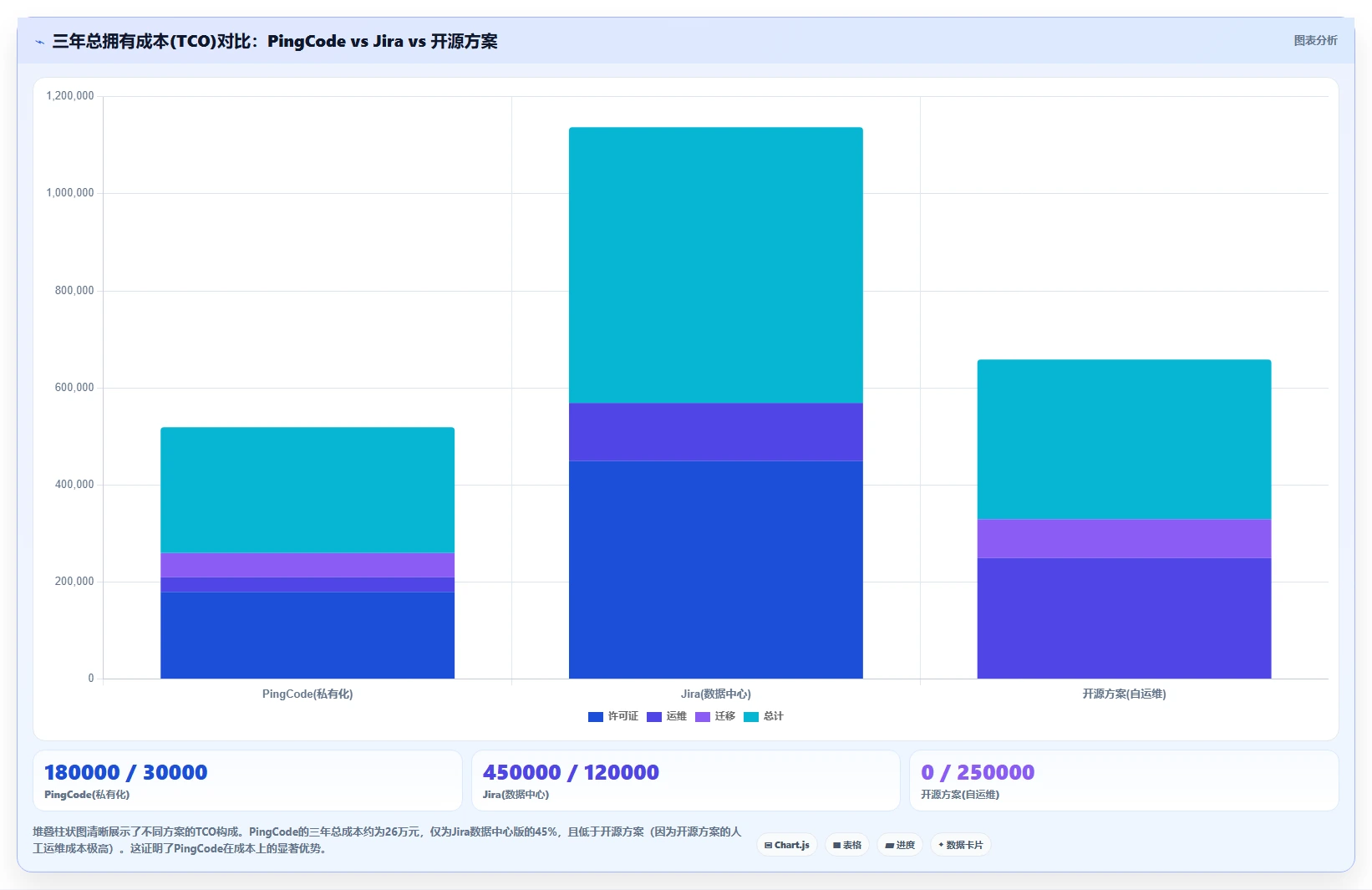Screen dimensions: 1372x890
Task: Select the 开源方案 迁移 purple bar segment
Action: [1124, 538]
